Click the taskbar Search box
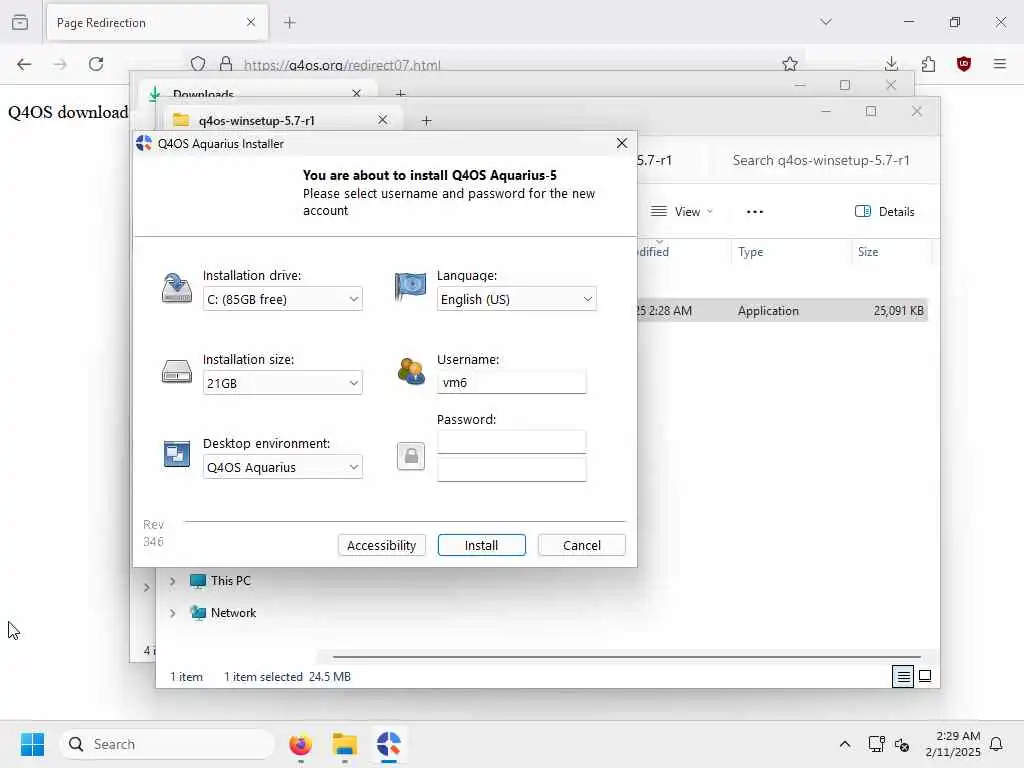The width and height of the screenshot is (1024, 768). point(167,744)
